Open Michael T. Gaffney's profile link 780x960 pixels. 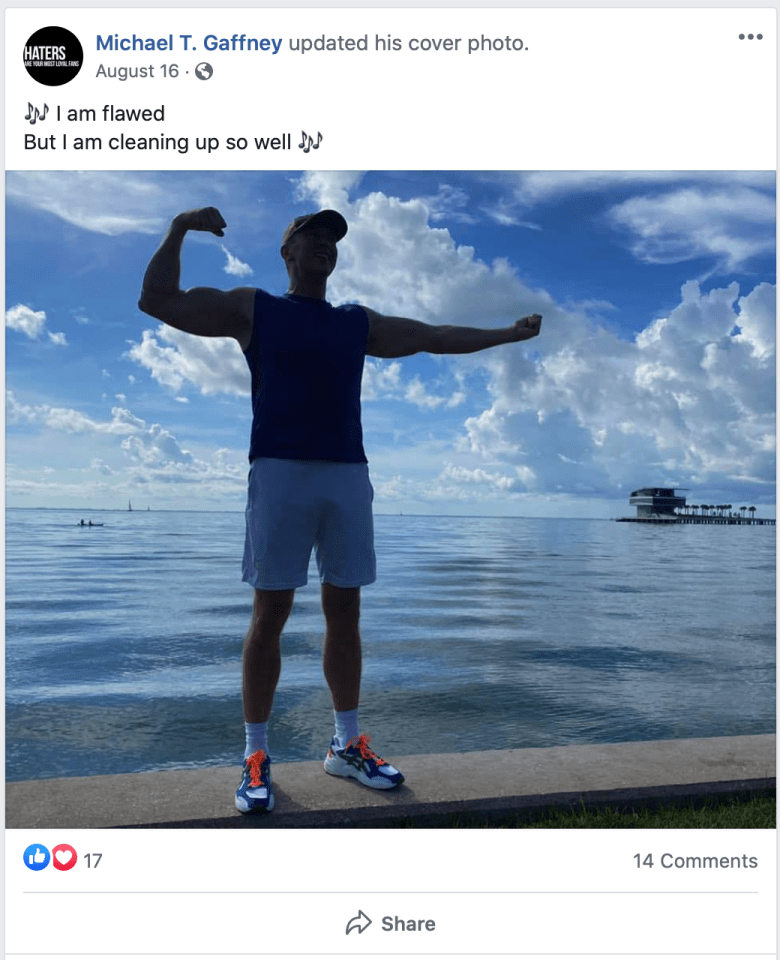(189, 43)
